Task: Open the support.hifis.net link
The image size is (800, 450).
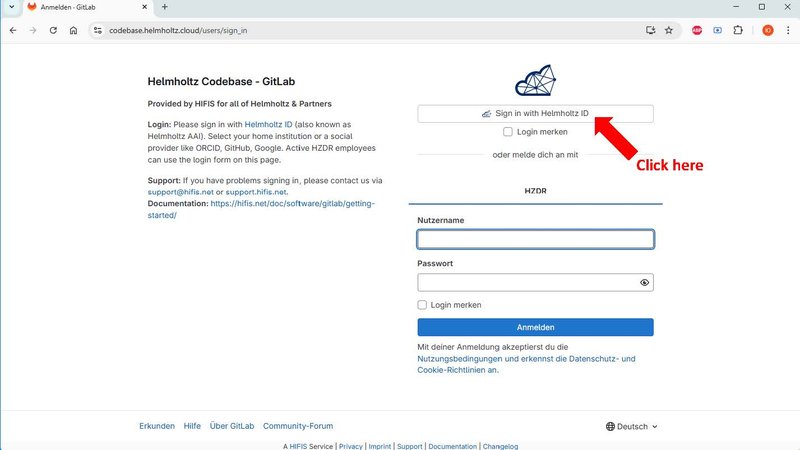Action: click(x=256, y=192)
